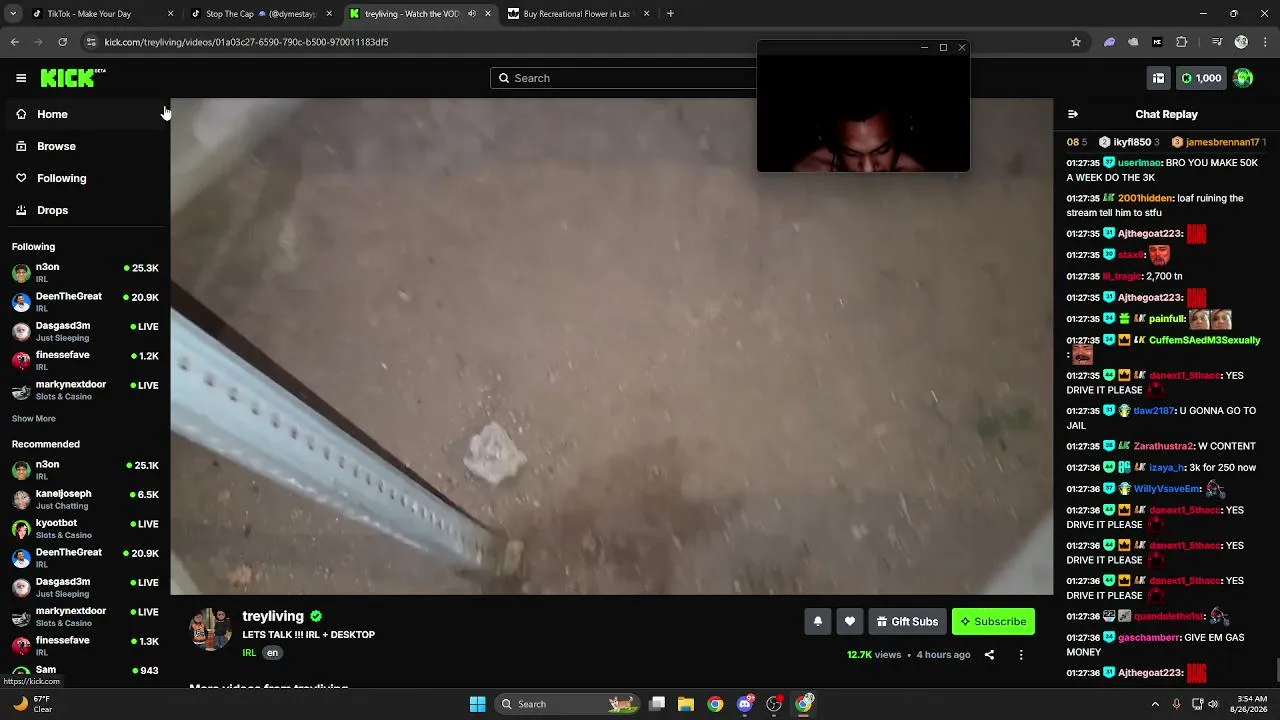This screenshot has width=1280, height=720.
Task: Open the Chrome profile avatar
Action: (1241, 42)
